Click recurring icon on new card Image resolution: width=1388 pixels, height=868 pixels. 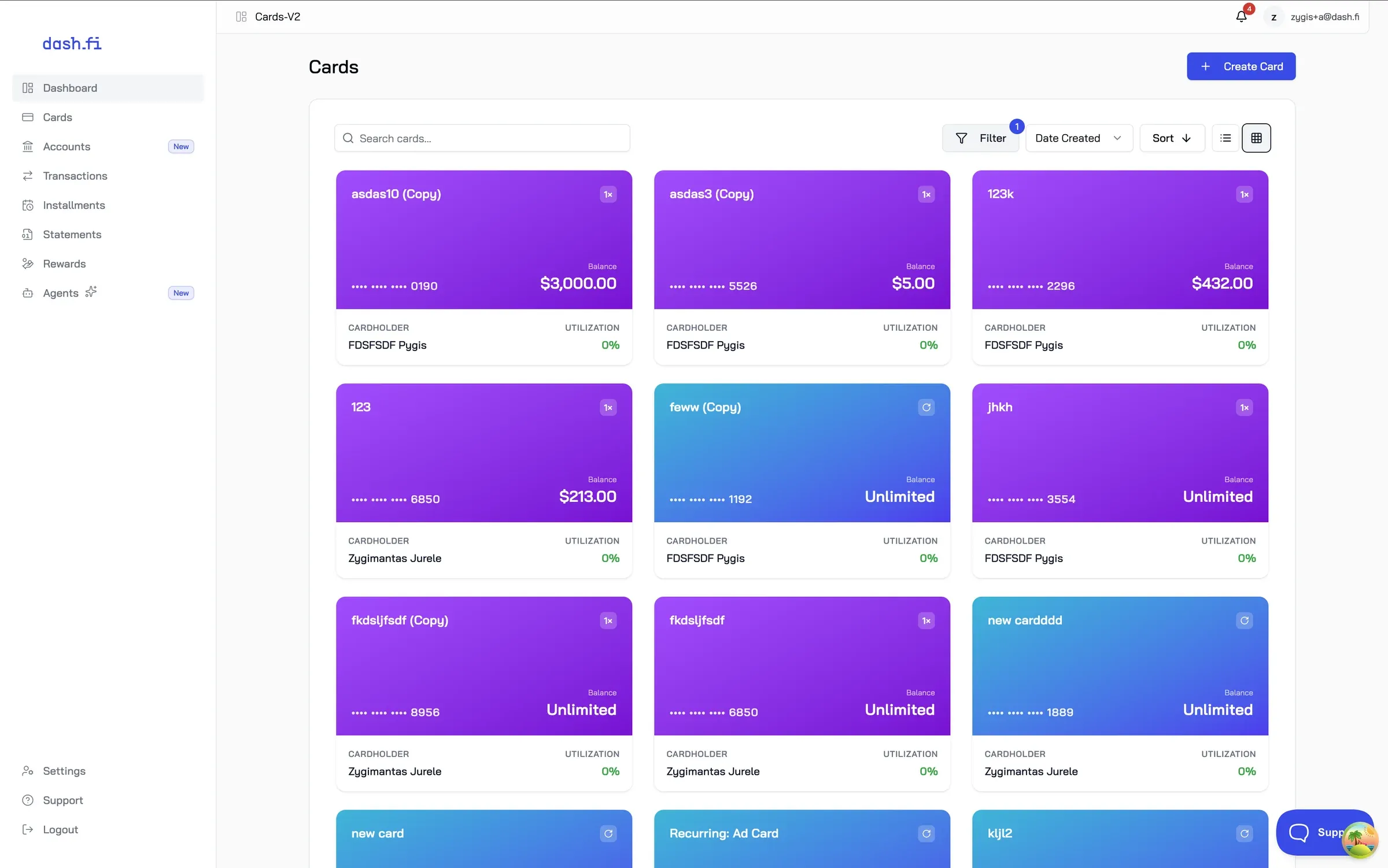click(x=608, y=834)
